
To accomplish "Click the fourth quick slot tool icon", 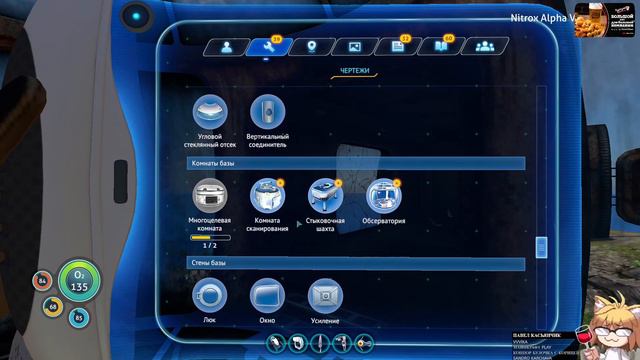I will coord(342,343).
